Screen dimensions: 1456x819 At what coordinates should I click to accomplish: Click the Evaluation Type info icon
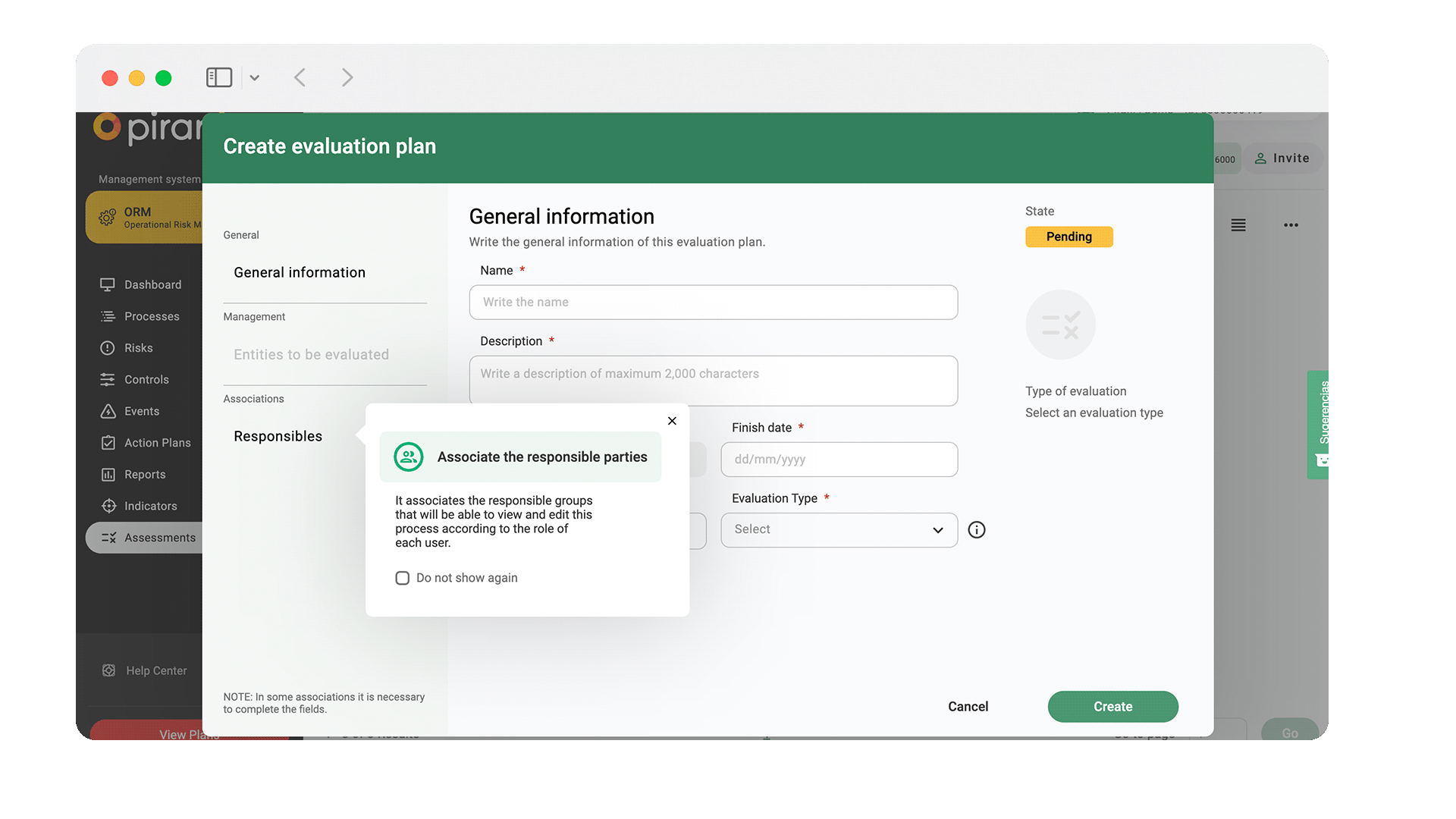977,530
